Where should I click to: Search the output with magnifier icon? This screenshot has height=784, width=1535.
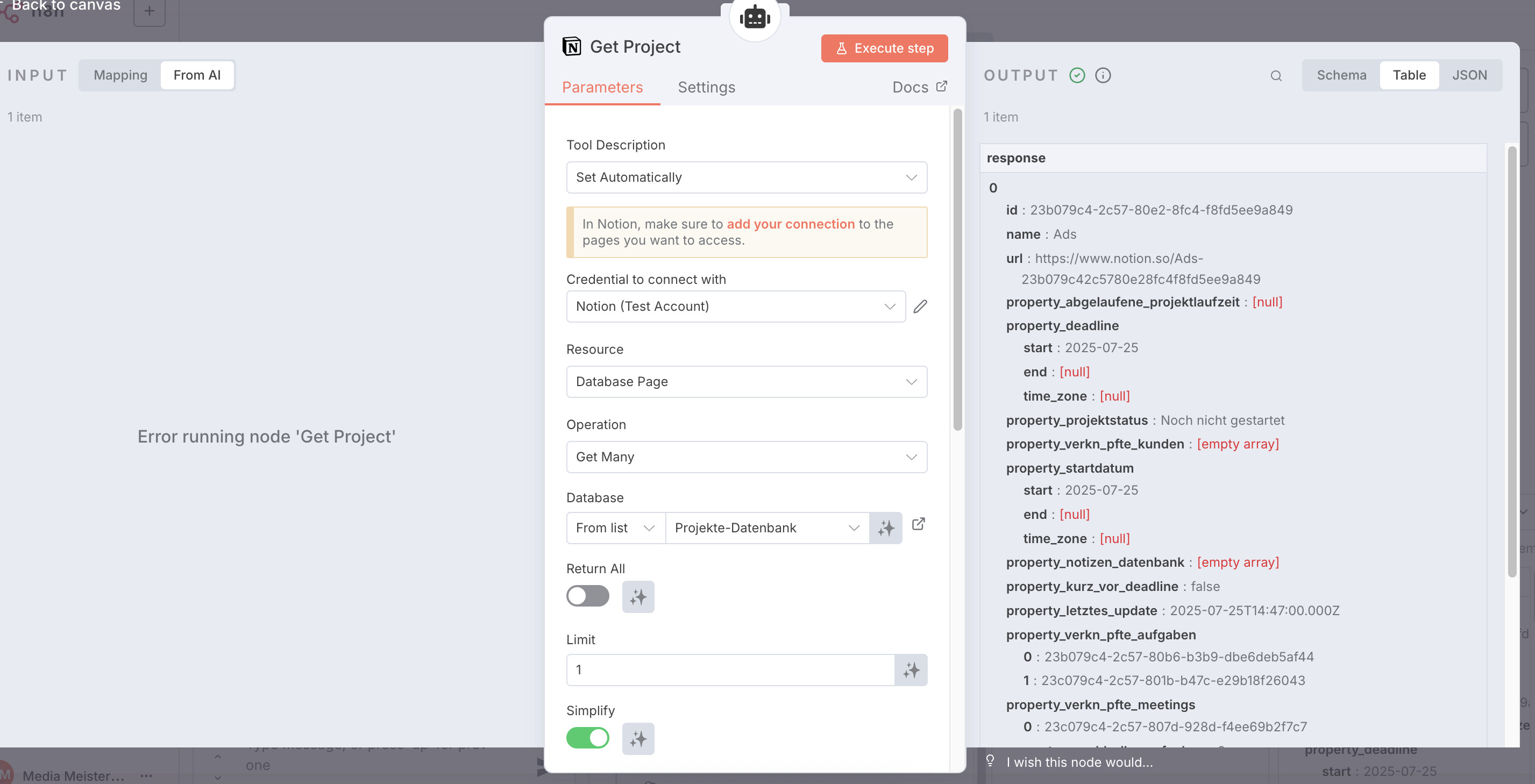pyautogui.click(x=1276, y=76)
